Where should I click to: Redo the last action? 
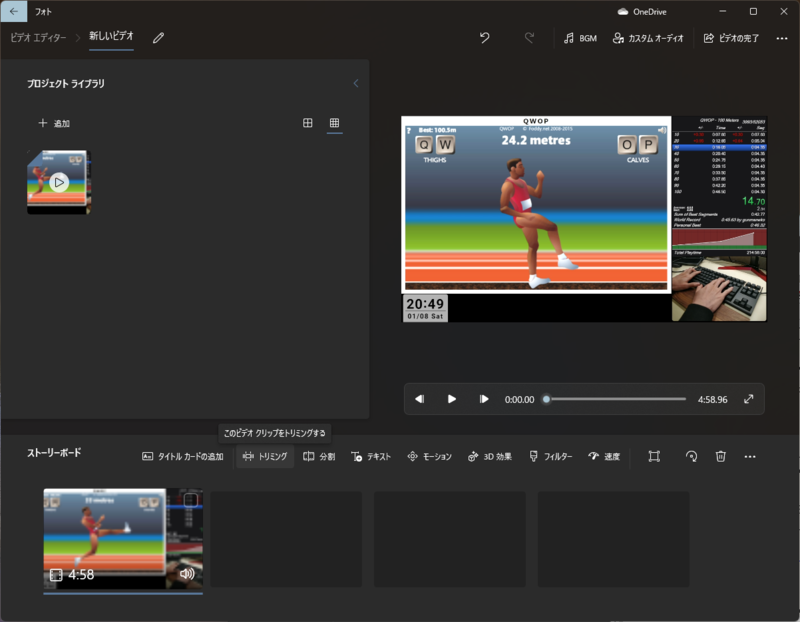[529, 38]
